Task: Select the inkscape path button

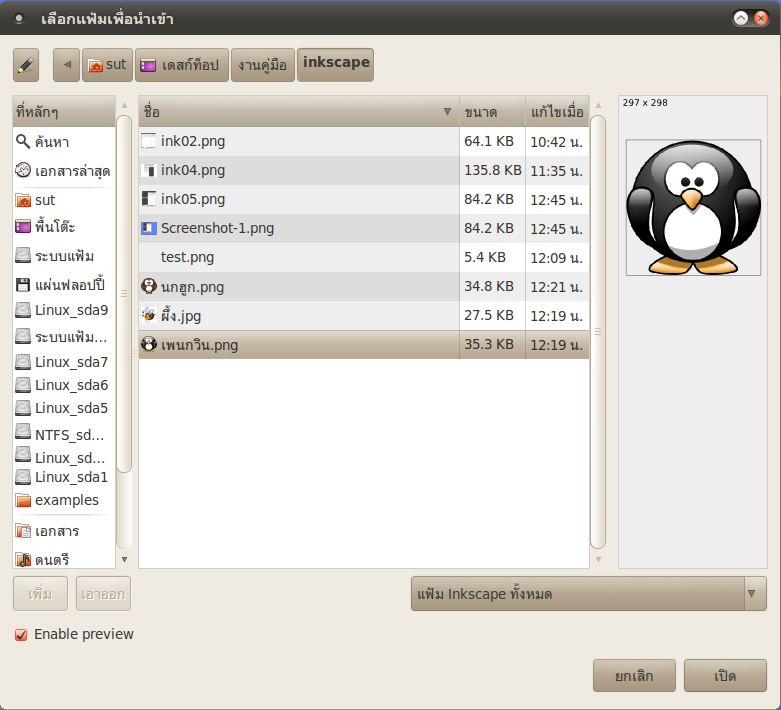Action: tap(335, 64)
